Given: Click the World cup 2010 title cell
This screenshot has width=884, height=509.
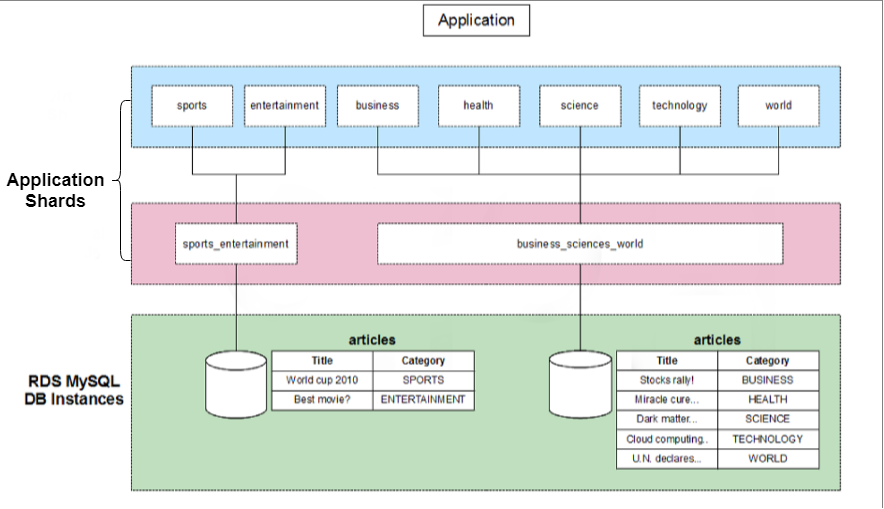Looking at the screenshot, I should pyautogui.click(x=322, y=380).
